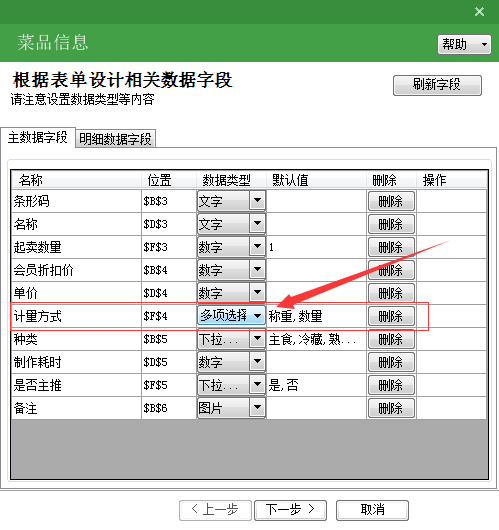Screen dimensions: 499x530
Task: Delete the 条形码 field row
Action: [x=391, y=201]
